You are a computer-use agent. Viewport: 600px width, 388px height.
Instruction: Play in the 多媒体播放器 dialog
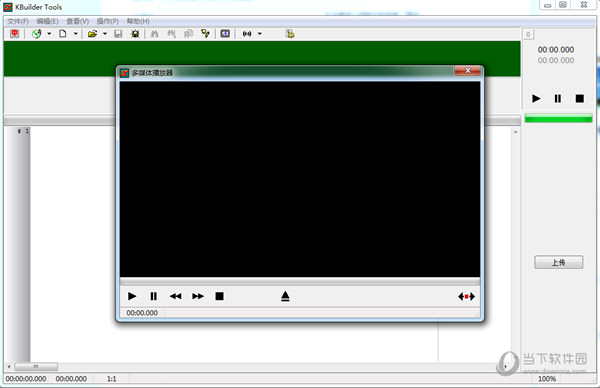pos(132,296)
